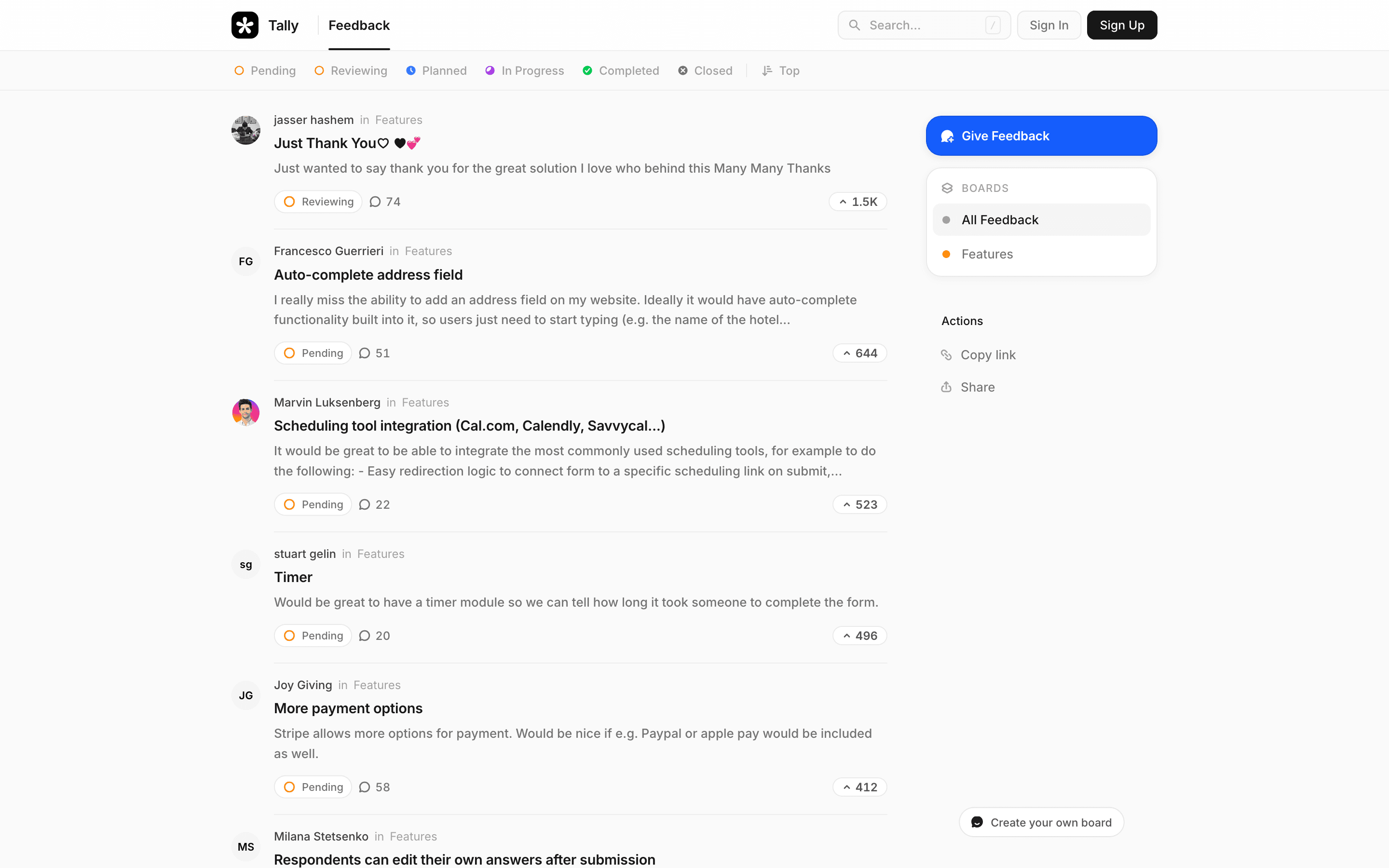
Task: Upvote the Scheduling tool integration post (523)
Action: click(x=860, y=504)
